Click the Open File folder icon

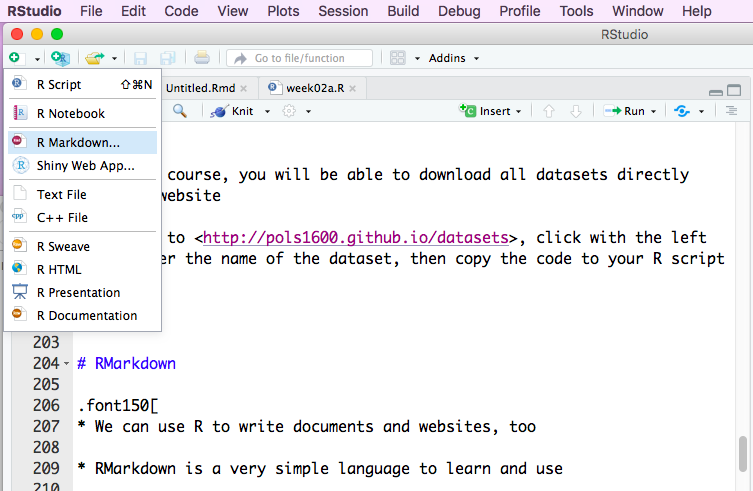pyautogui.click(x=95, y=58)
